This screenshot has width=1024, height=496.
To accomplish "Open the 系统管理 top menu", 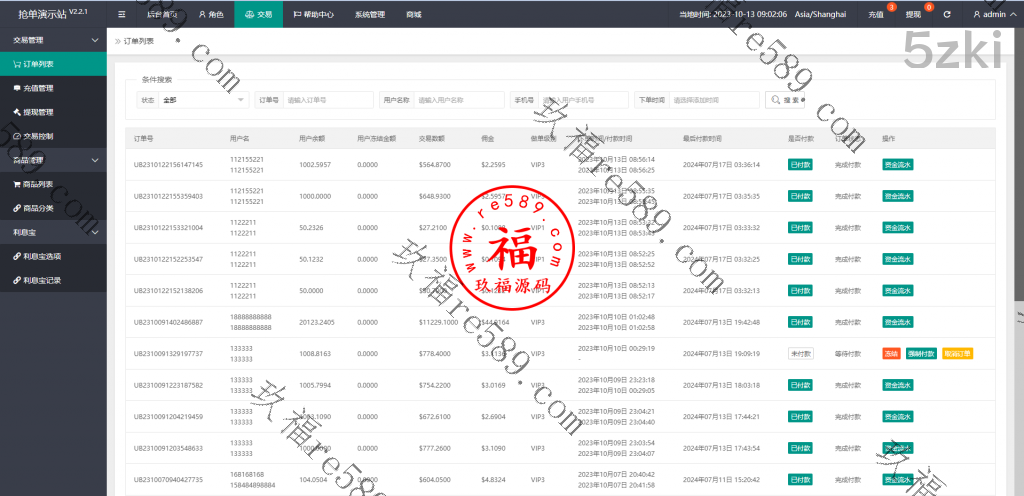I will [x=369, y=15].
